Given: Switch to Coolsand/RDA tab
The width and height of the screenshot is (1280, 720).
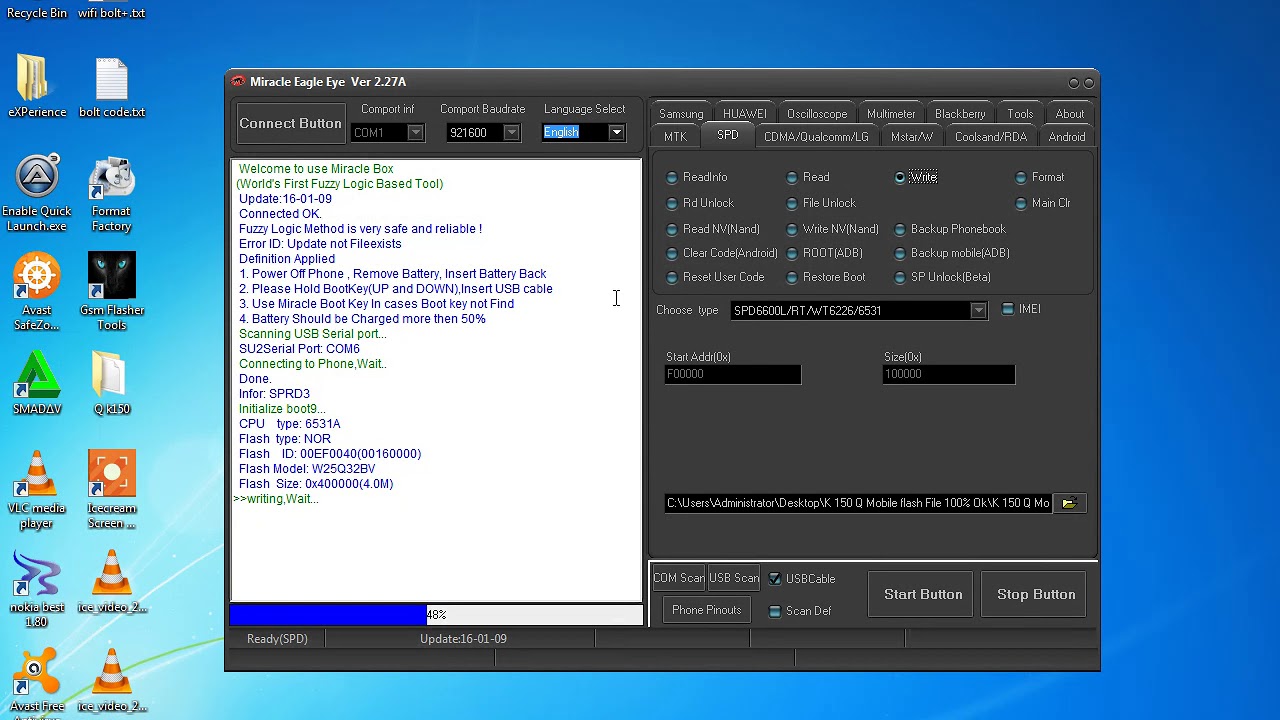Looking at the screenshot, I should (991, 137).
